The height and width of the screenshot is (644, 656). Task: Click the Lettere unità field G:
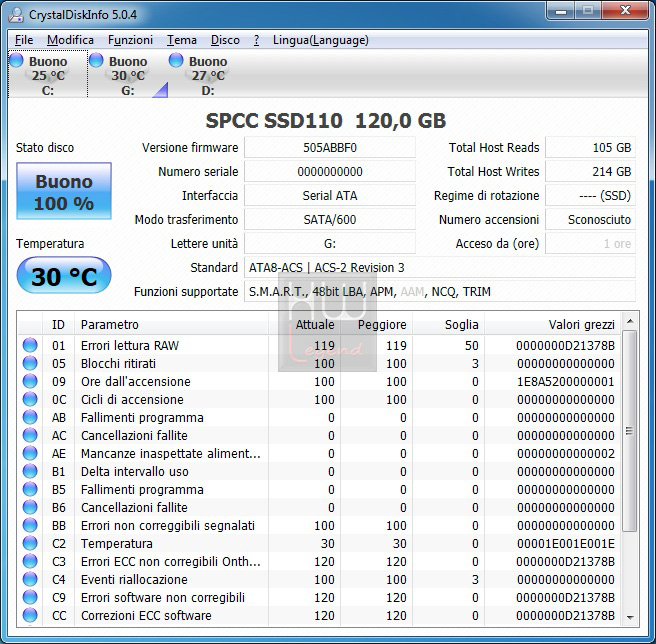click(x=330, y=244)
